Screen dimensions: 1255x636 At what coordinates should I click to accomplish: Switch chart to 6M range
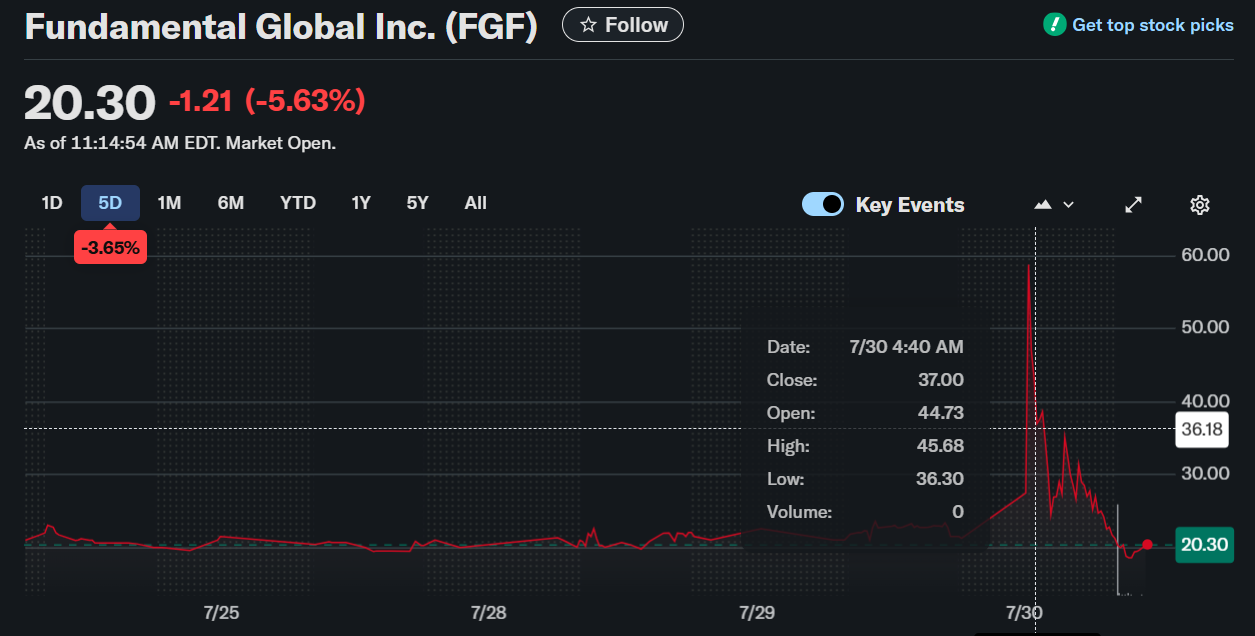tap(231, 203)
